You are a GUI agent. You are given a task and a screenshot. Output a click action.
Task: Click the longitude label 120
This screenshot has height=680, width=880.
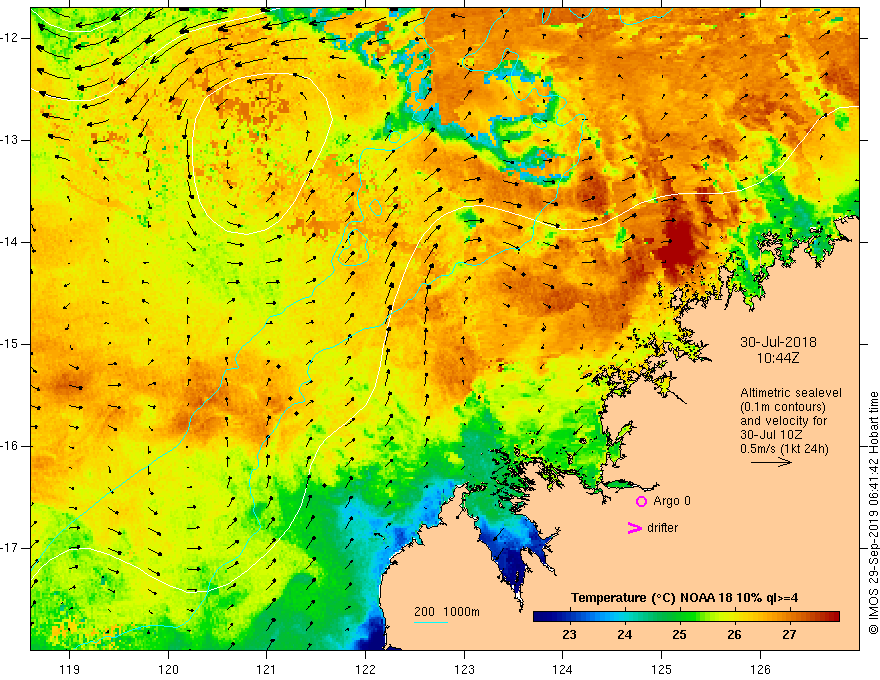(x=168, y=669)
